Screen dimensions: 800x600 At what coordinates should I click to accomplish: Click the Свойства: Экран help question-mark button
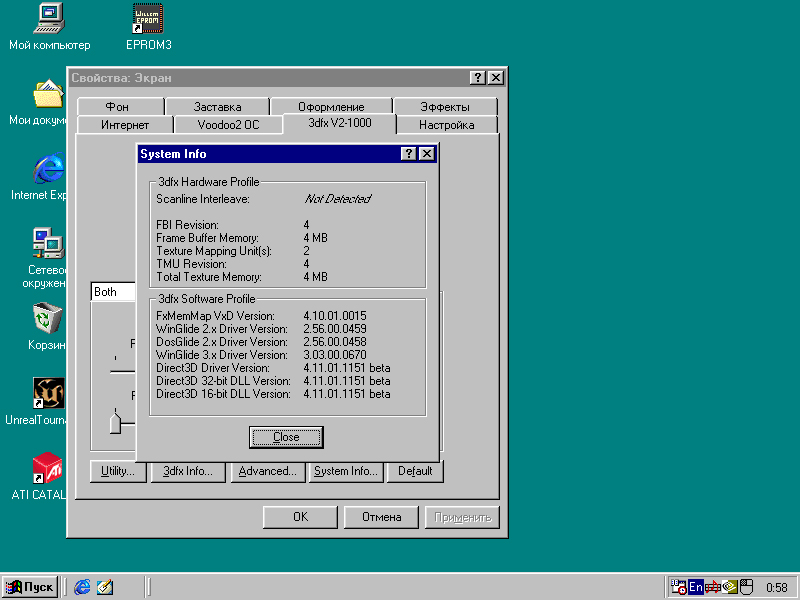tap(478, 78)
